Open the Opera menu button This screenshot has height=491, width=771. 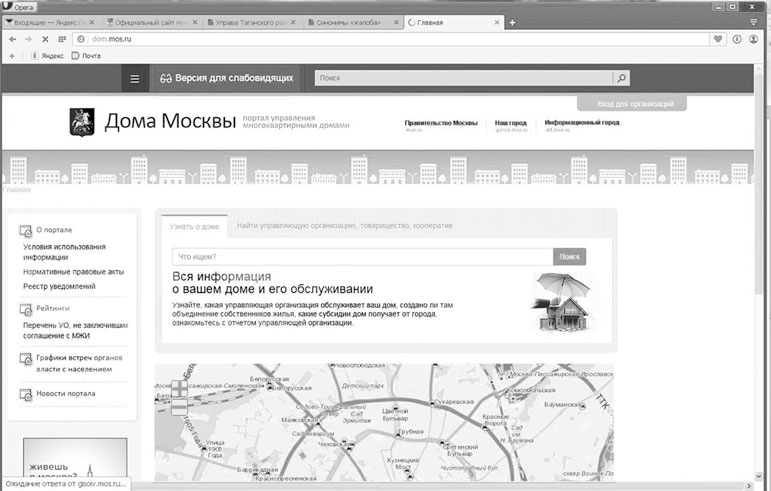19,7
